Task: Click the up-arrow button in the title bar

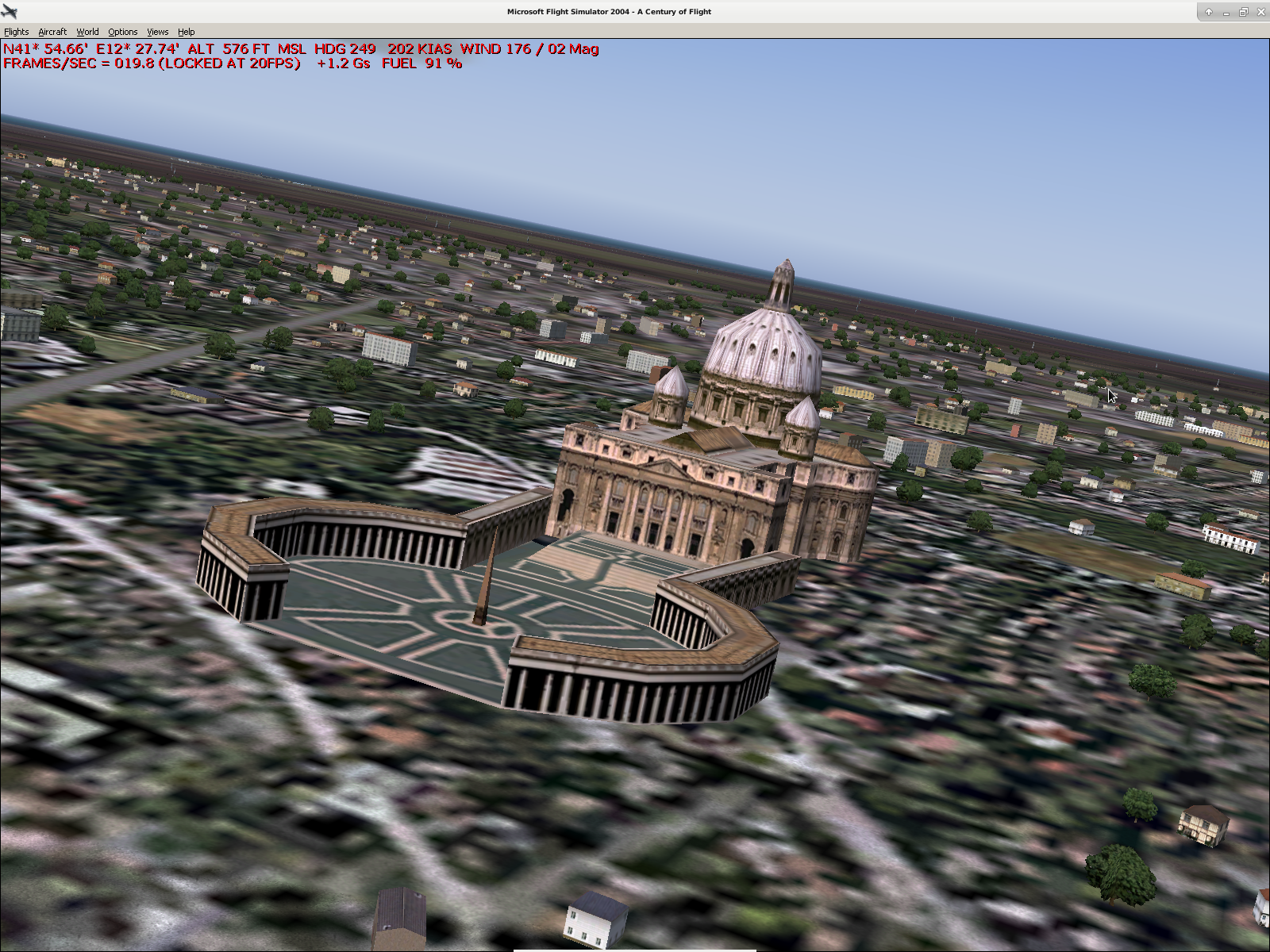Action: (x=1208, y=12)
